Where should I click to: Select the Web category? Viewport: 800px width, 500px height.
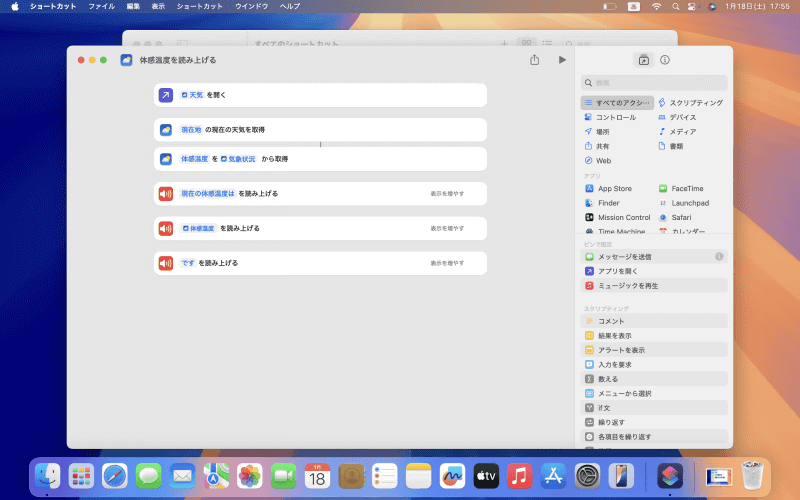598,160
